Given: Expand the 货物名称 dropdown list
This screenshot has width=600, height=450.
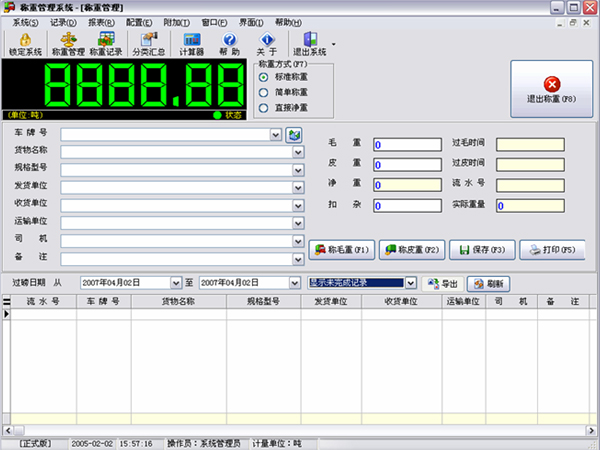Looking at the screenshot, I should tap(298, 151).
